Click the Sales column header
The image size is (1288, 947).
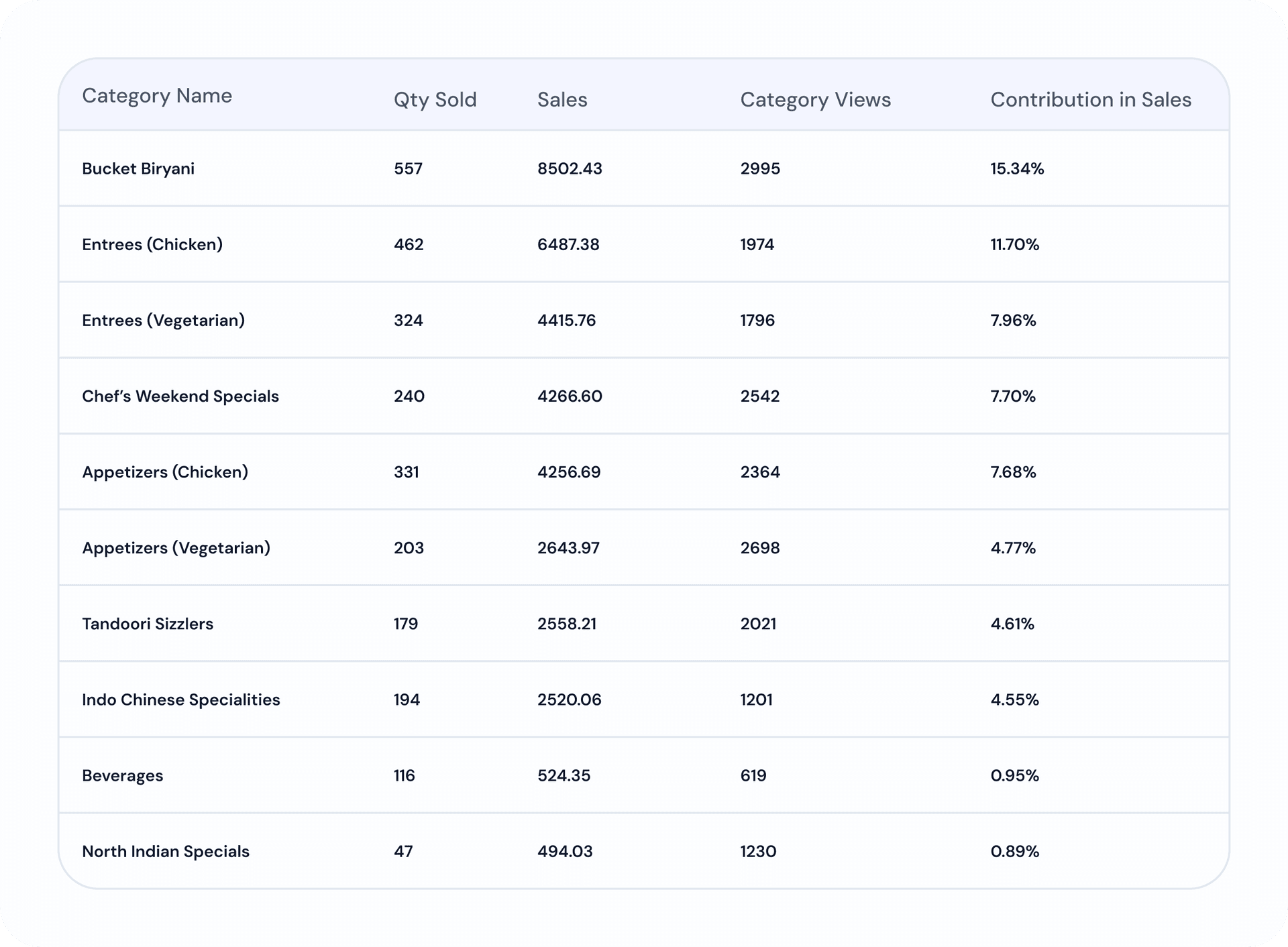562,100
